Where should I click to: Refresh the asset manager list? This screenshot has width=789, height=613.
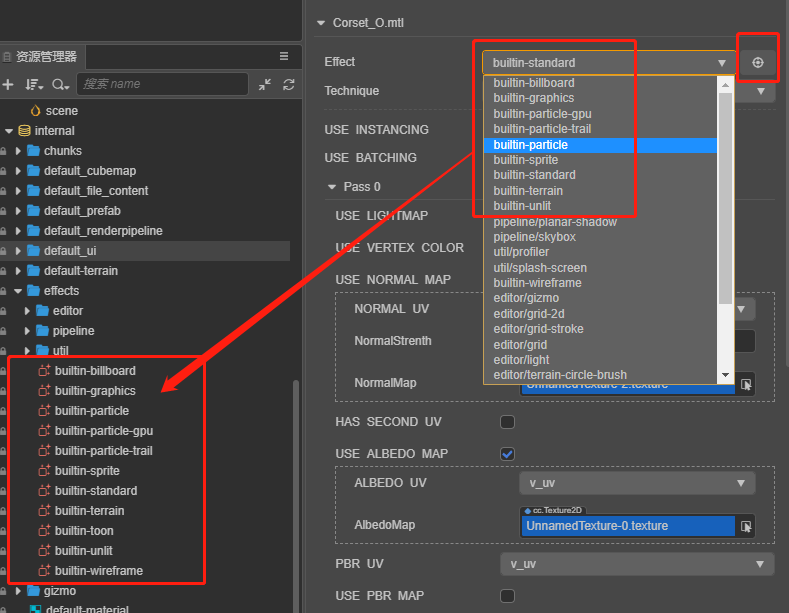click(288, 85)
